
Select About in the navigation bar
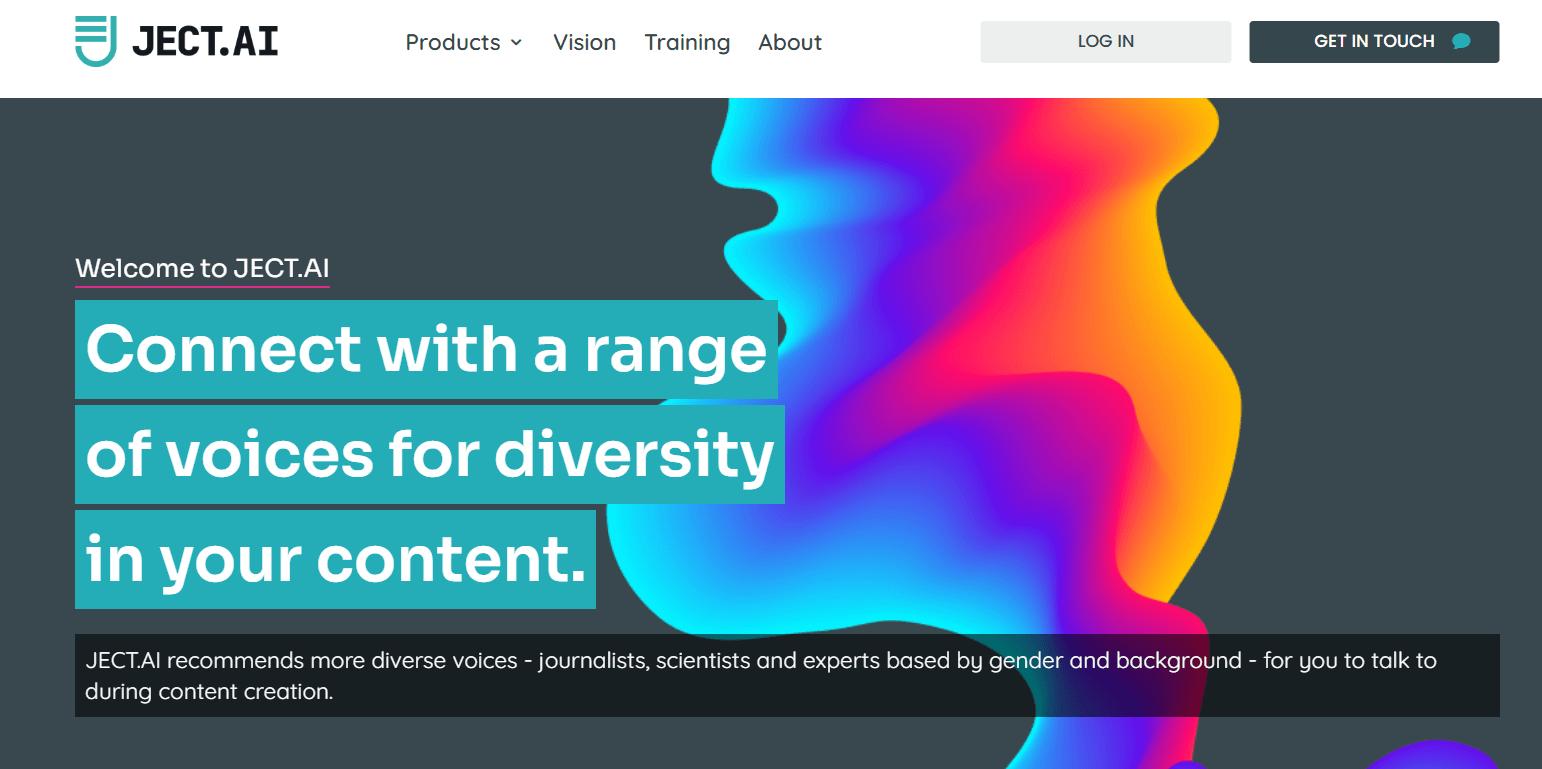coord(790,42)
